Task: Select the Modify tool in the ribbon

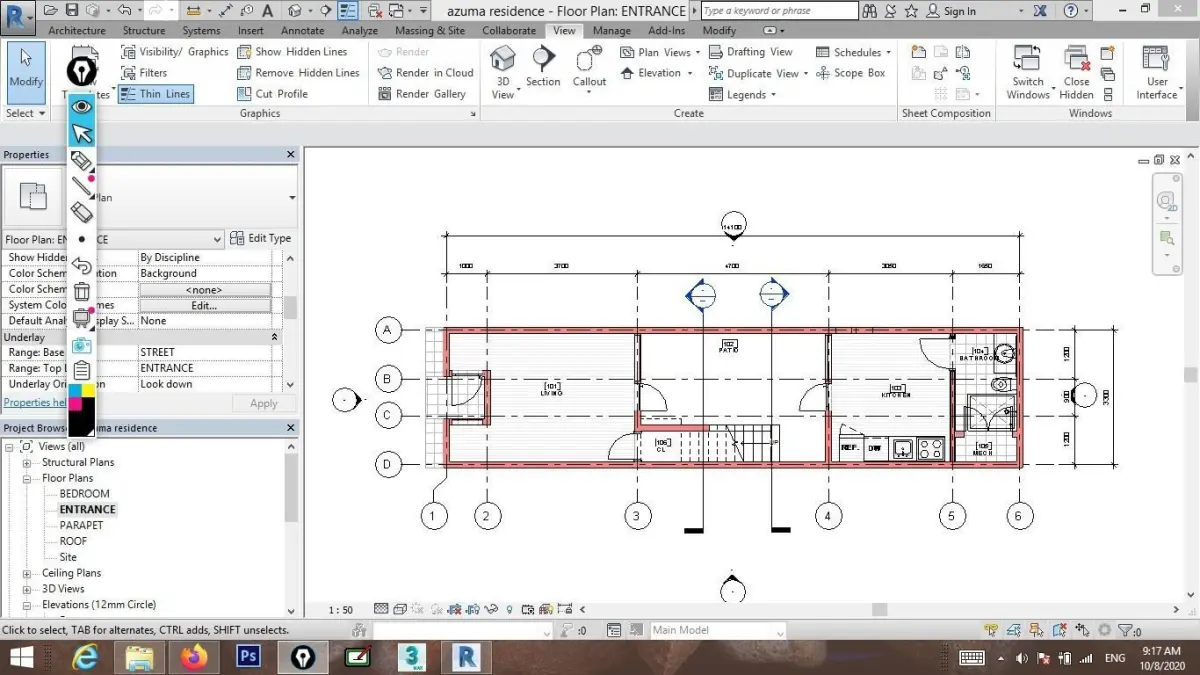Action: [25, 72]
